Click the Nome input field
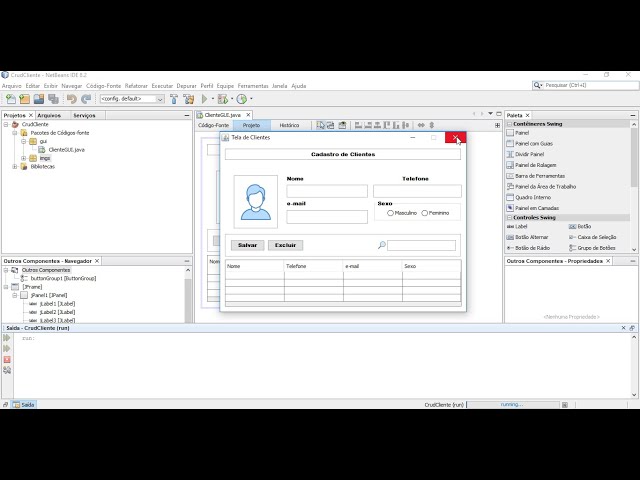This screenshot has height=480, width=640. point(327,191)
